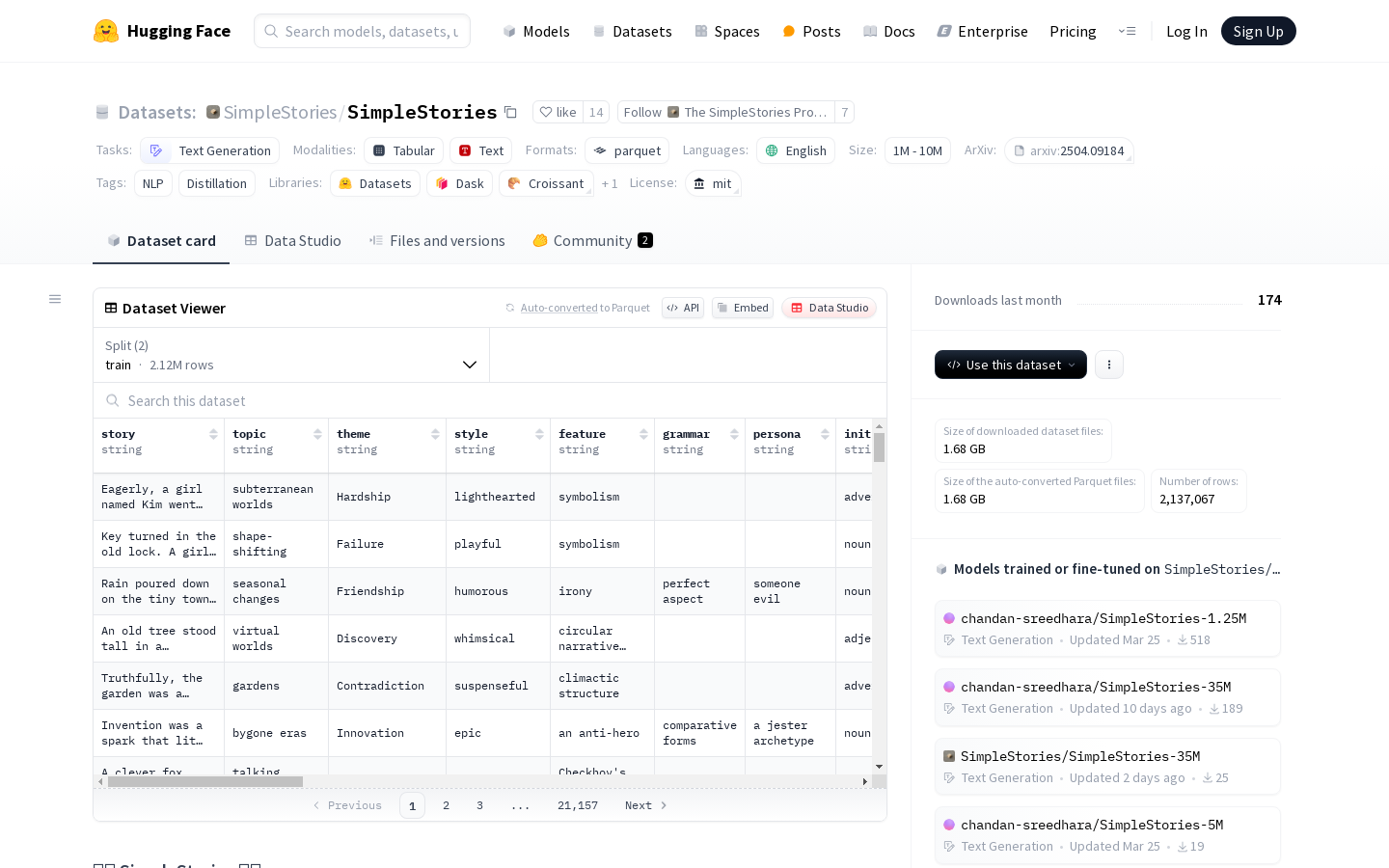
Task: Click the Hugging Face logo
Action: point(162,31)
